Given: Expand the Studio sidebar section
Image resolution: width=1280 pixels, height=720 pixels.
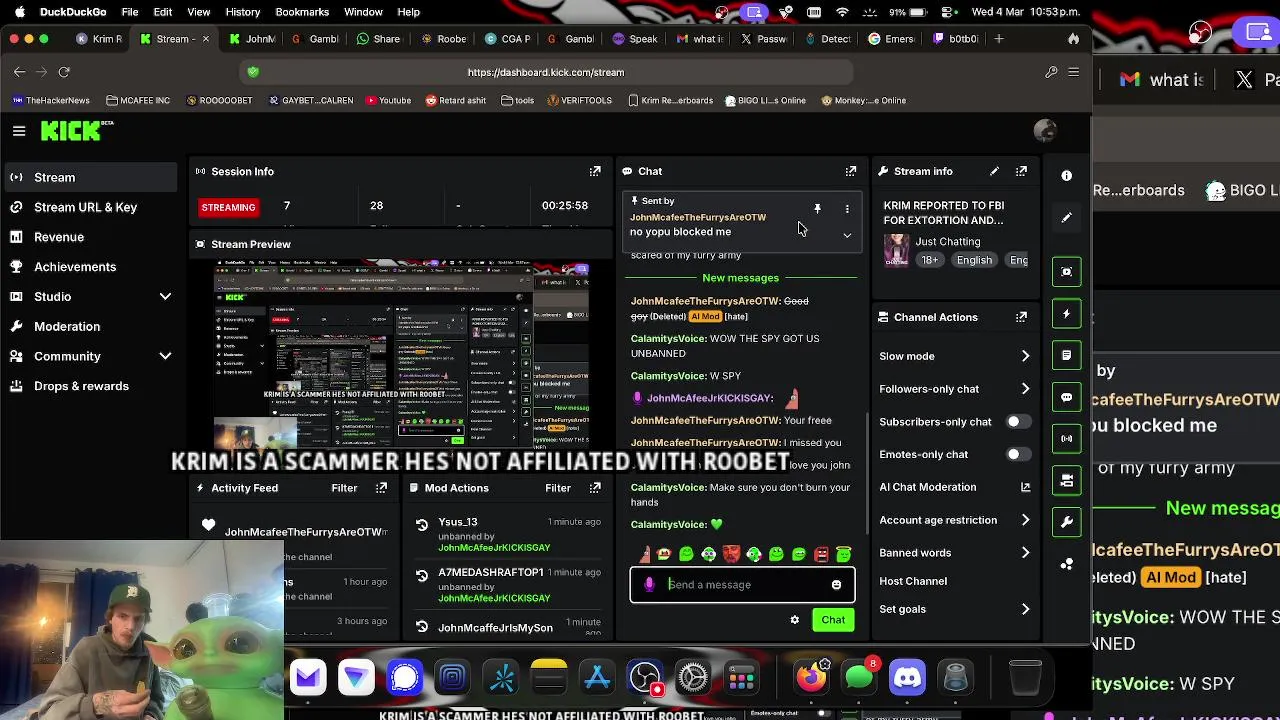Looking at the screenshot, I should (165, 297).
